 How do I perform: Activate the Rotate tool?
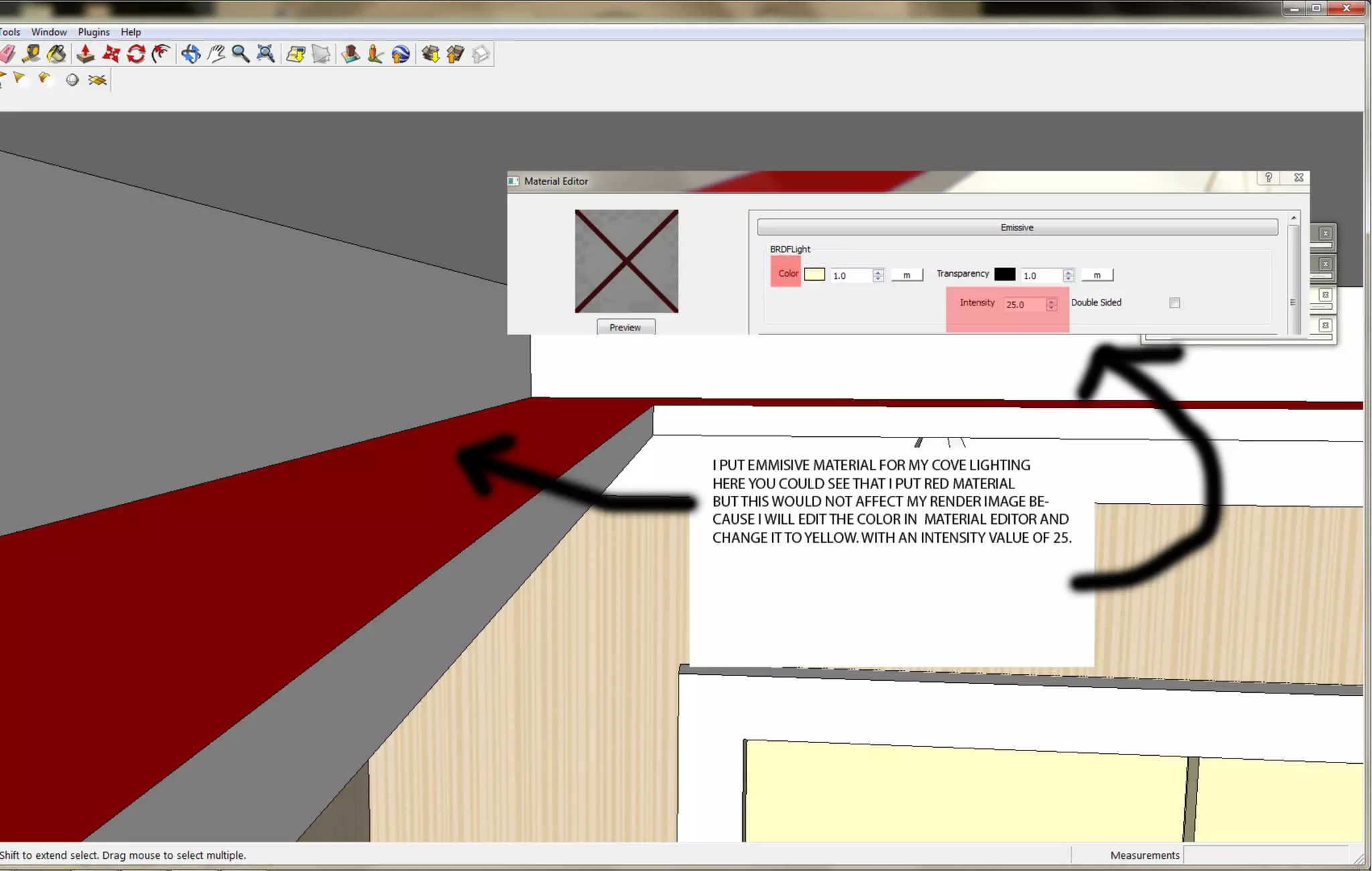tap(136, 54)
